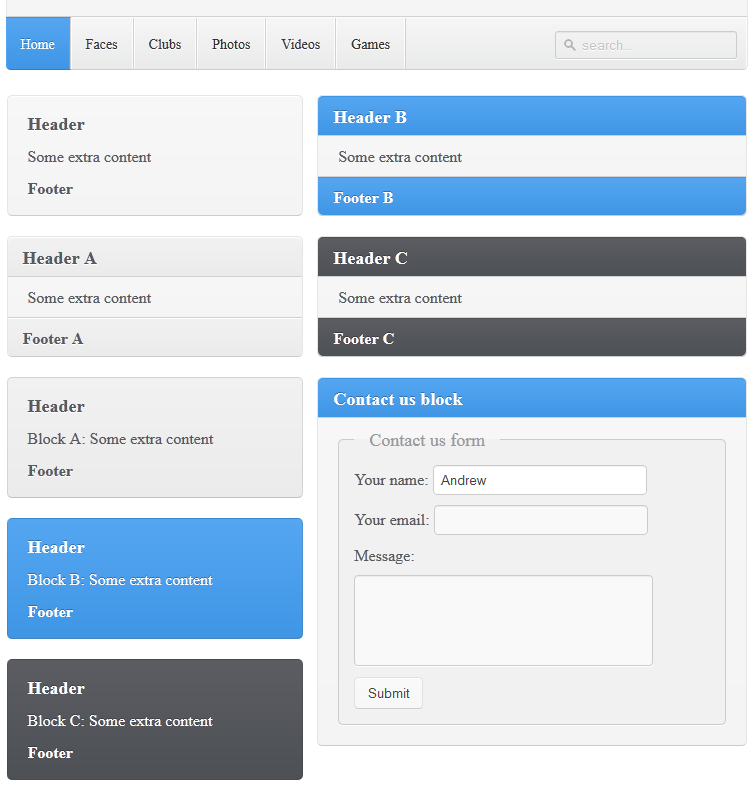Select the Clubs navigation item
The width and height of the screenshot is (750, 789).
pyautogui.click(x=165, y=44)
